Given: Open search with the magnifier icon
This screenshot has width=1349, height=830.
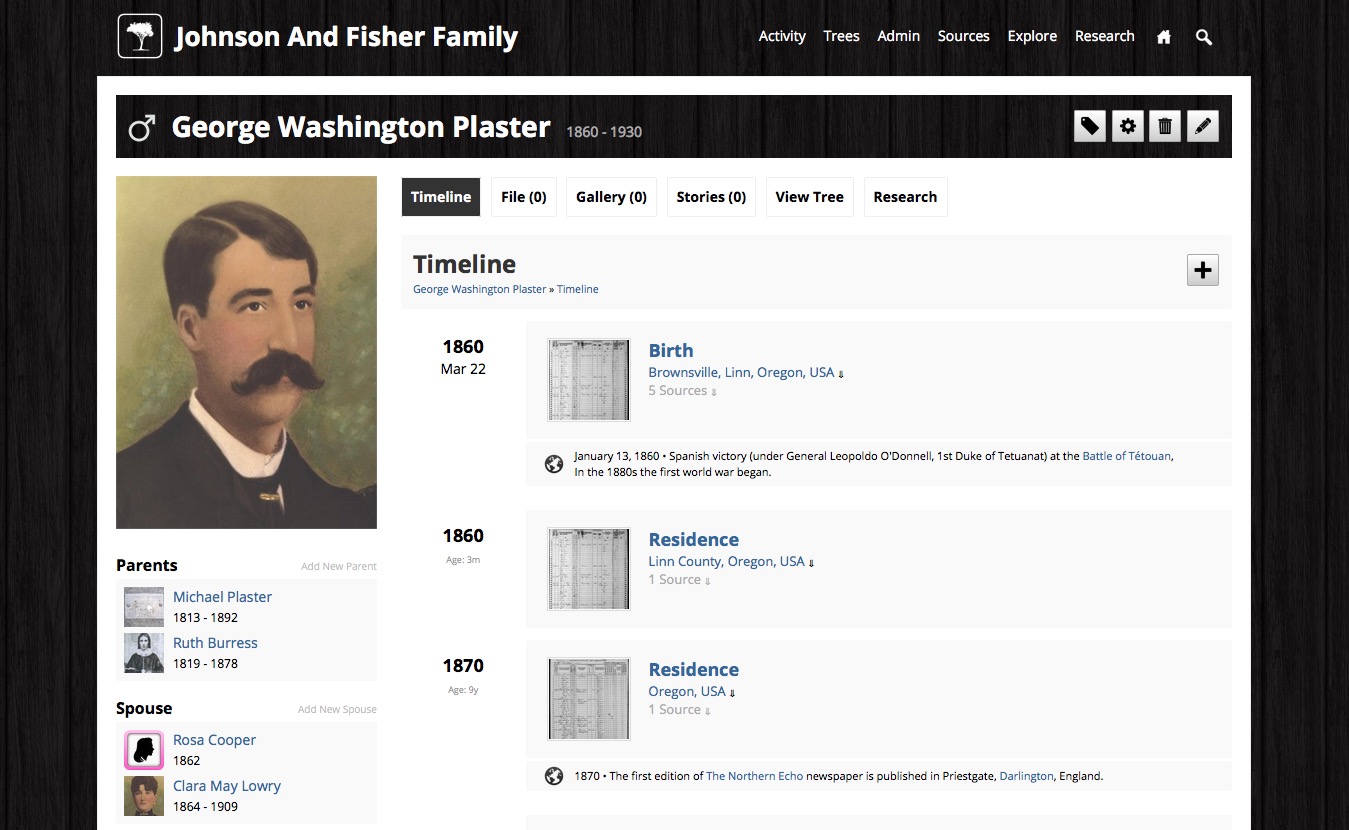Looking at the screenshot, I should 1204,37.
